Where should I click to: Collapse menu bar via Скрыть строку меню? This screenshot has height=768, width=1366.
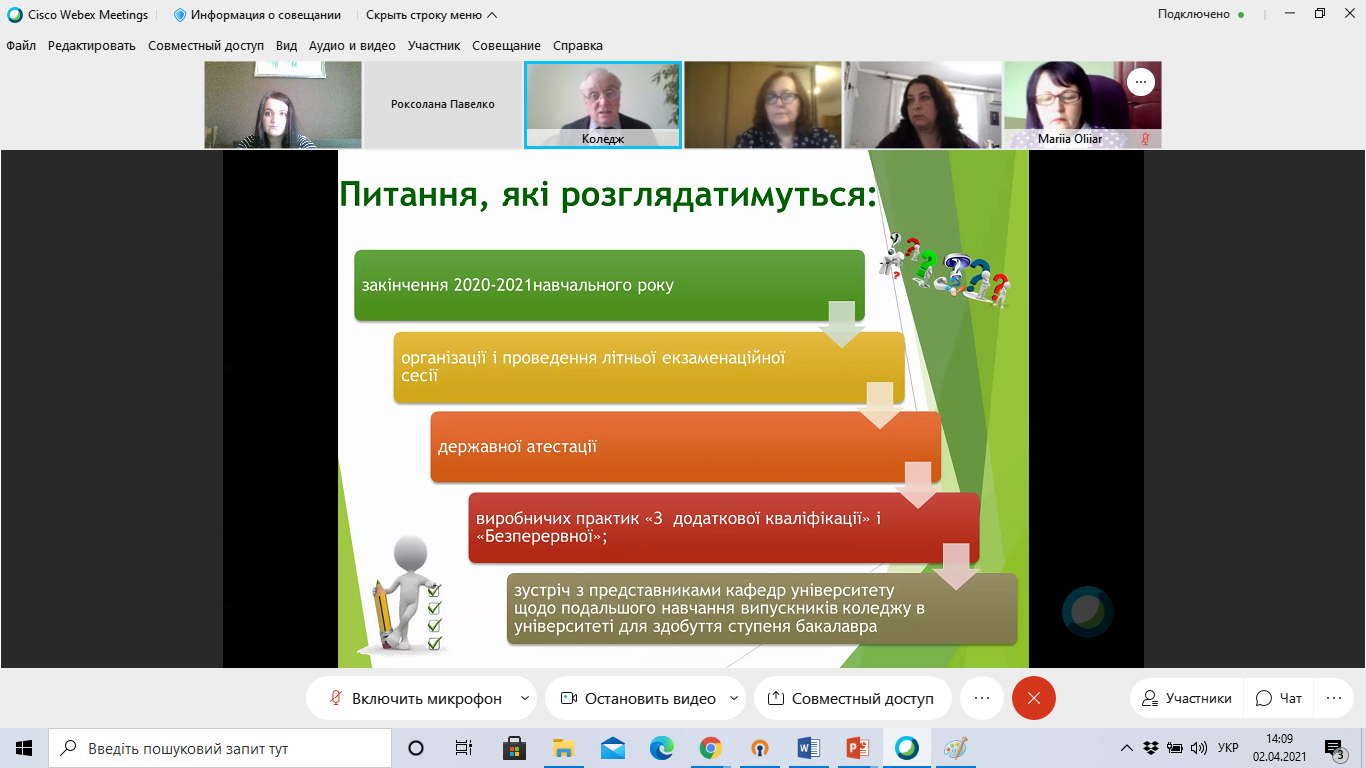coord(431,15)
